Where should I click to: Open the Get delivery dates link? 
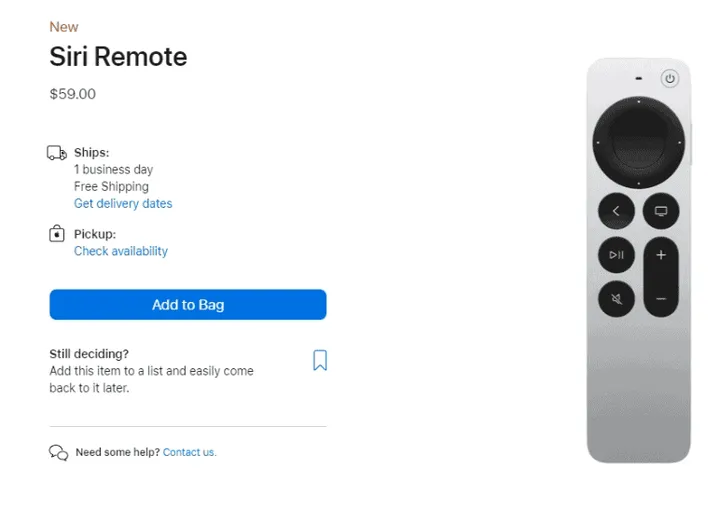pyautogui.click(x=123, y=203)
